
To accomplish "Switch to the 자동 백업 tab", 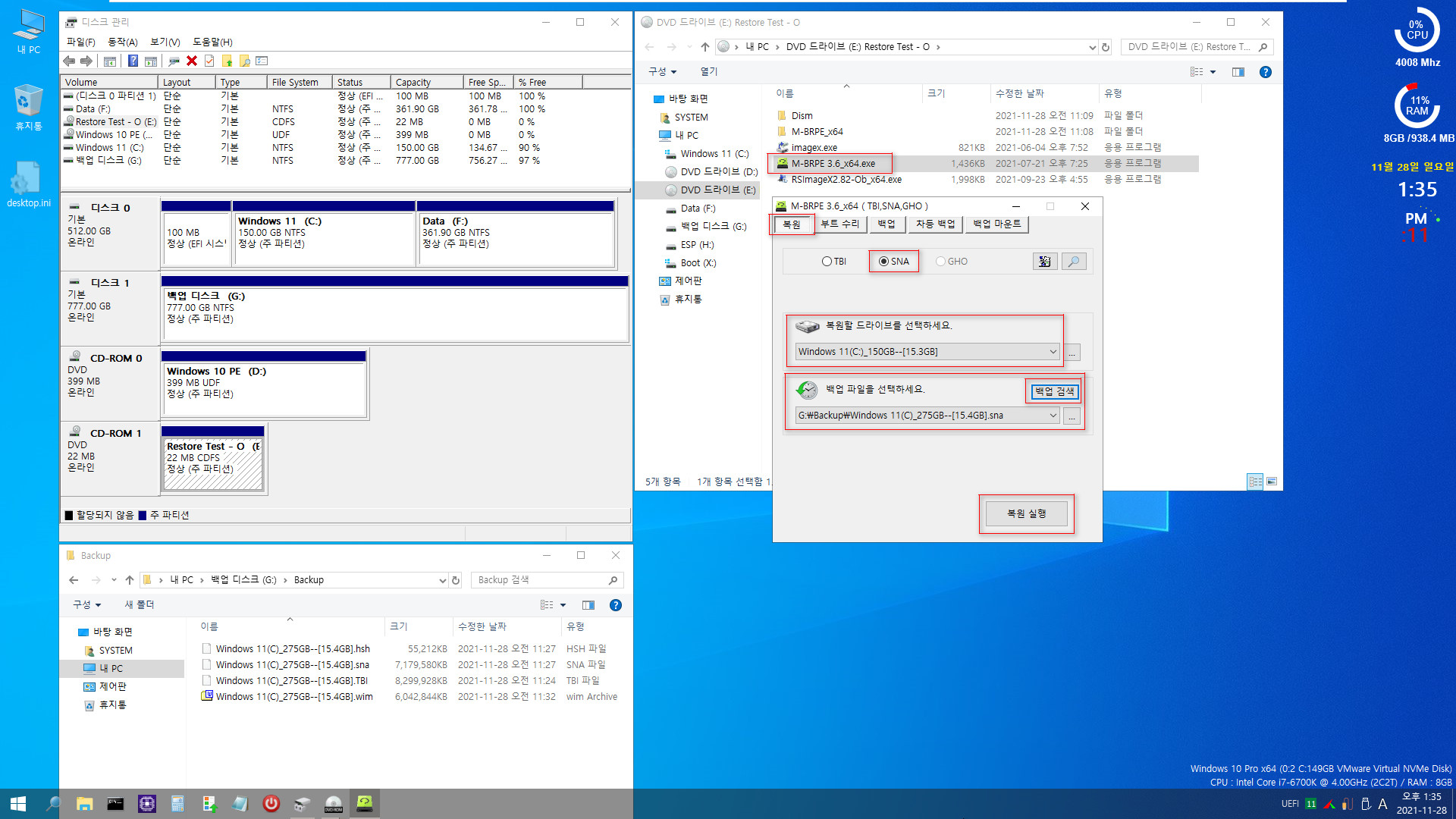I will click(x=935, y=224).
